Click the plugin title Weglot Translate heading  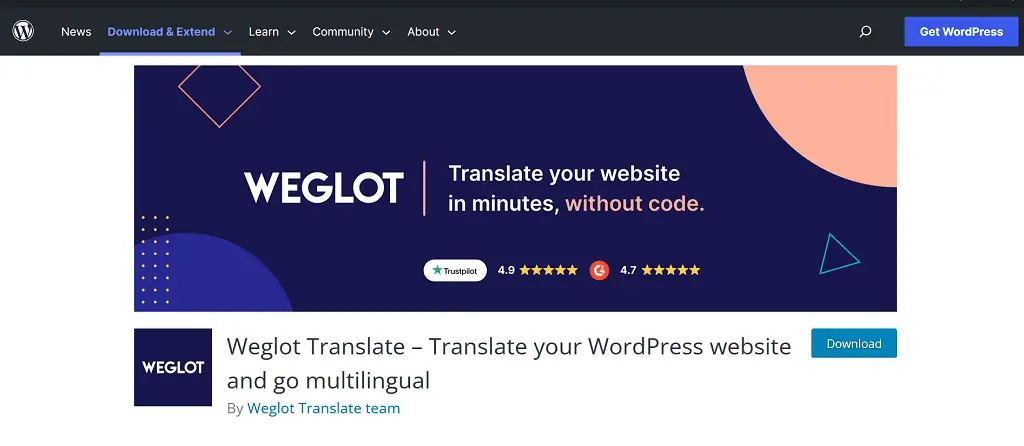coord(509,363)
